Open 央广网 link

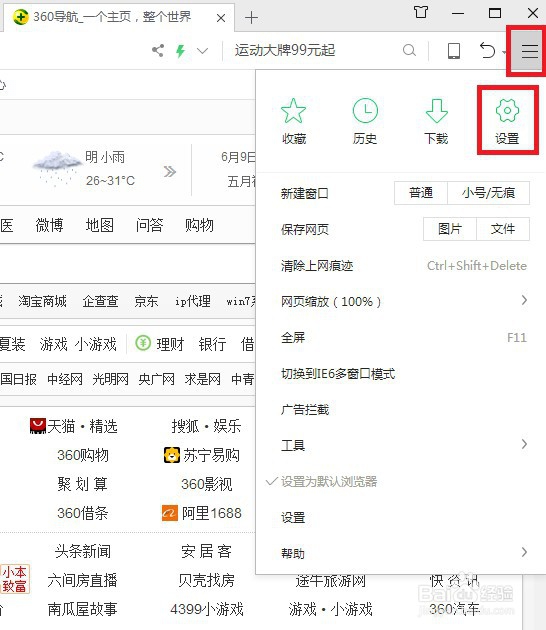pos(157,379)
